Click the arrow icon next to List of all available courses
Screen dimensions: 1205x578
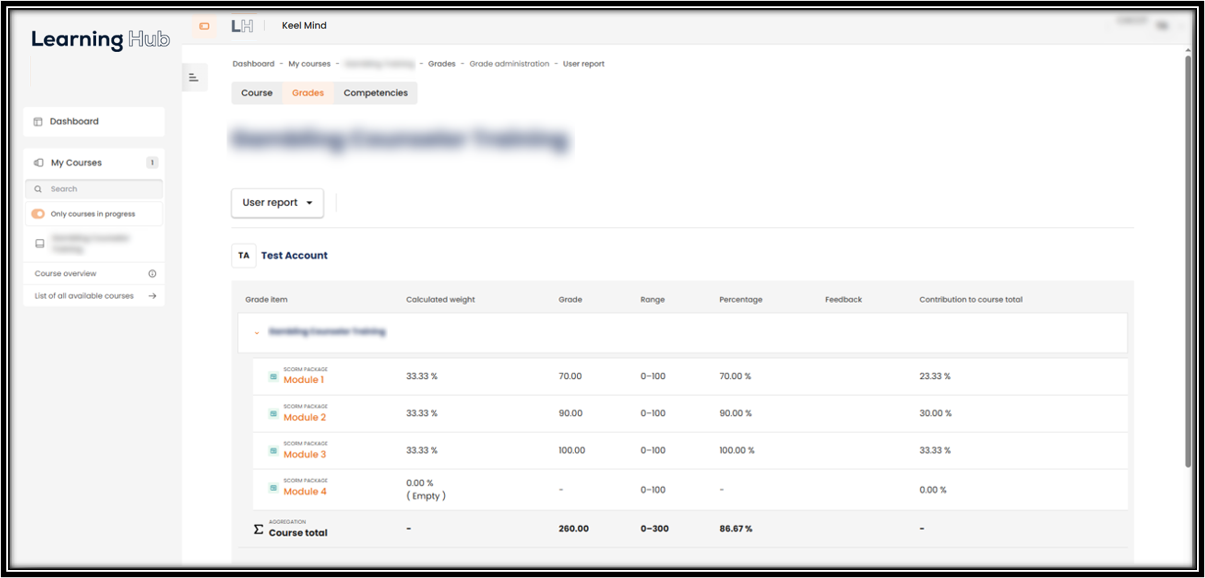coord(152,296)
